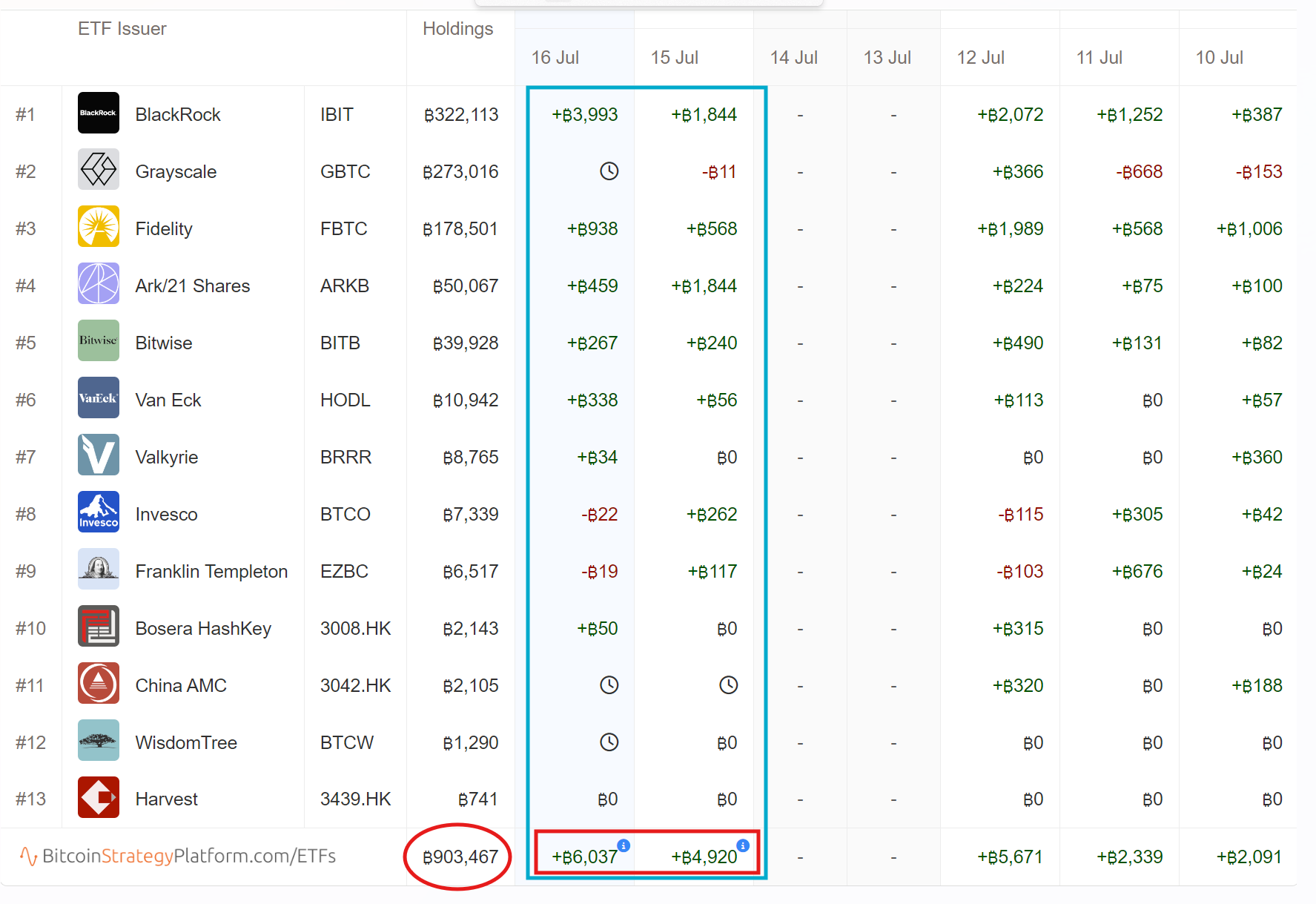Screen dimensions: 1316x904
Task: Click the BlackRock issuer logo
Action: pyautogui.click(x=99, y=113)
